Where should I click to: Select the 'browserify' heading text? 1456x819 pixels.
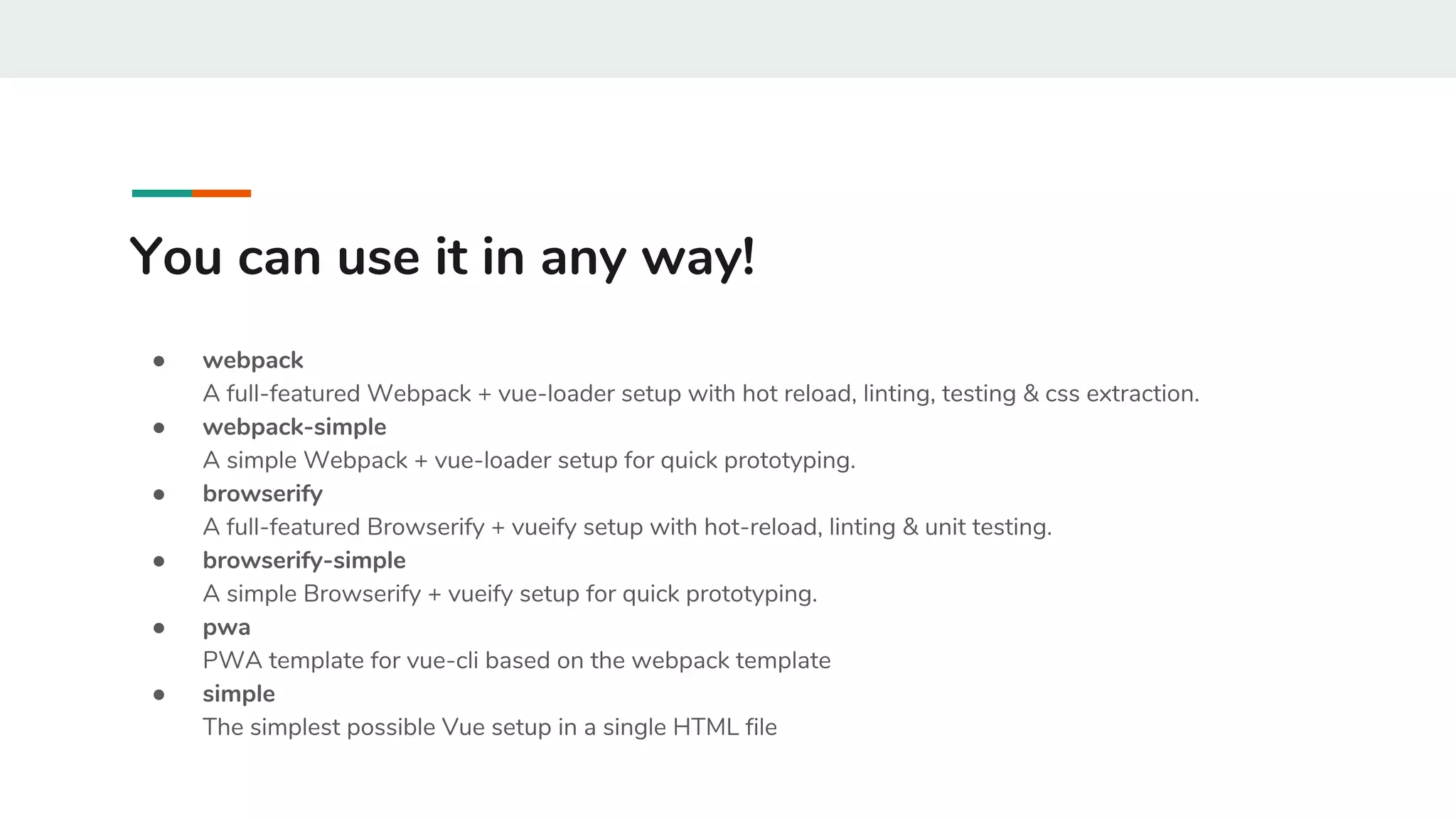tap(262, 494)
